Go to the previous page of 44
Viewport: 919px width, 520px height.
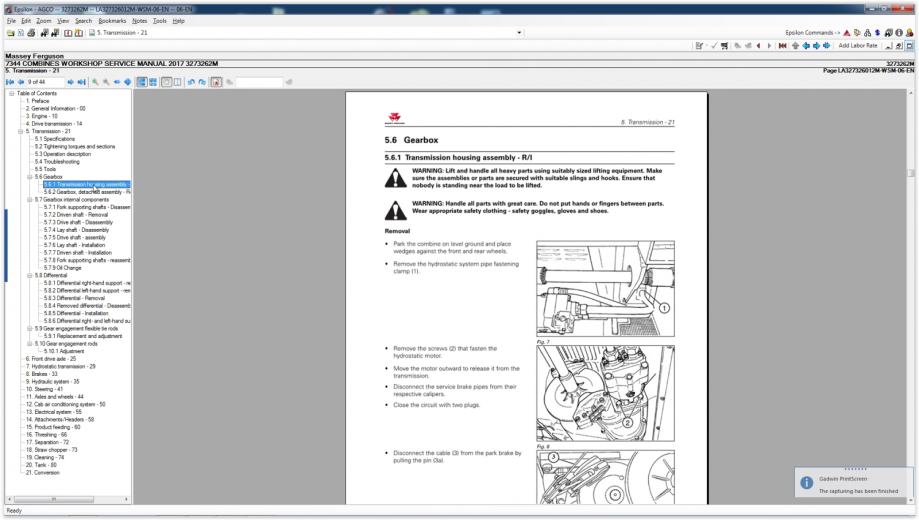point(21,82)
